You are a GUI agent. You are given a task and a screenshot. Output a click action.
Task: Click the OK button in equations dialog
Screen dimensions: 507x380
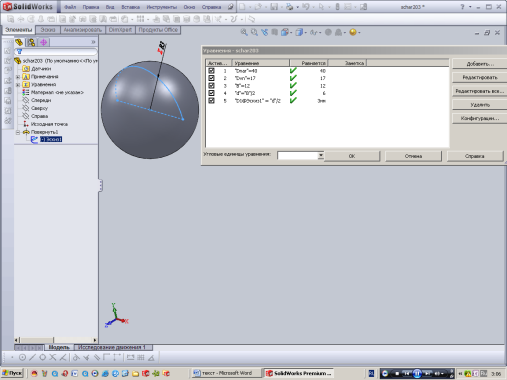click(x=352, y=156)
